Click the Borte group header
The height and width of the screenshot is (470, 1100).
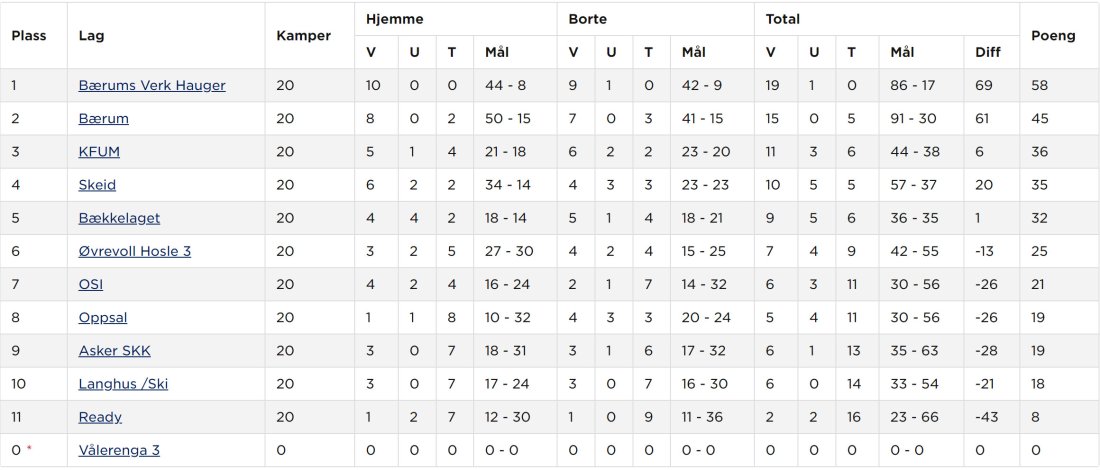[x=587, y=20]
